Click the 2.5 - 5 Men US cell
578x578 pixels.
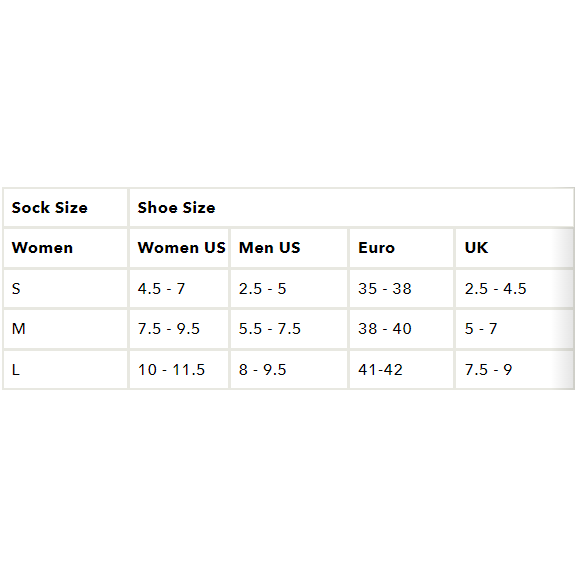(x=289, y=289)
